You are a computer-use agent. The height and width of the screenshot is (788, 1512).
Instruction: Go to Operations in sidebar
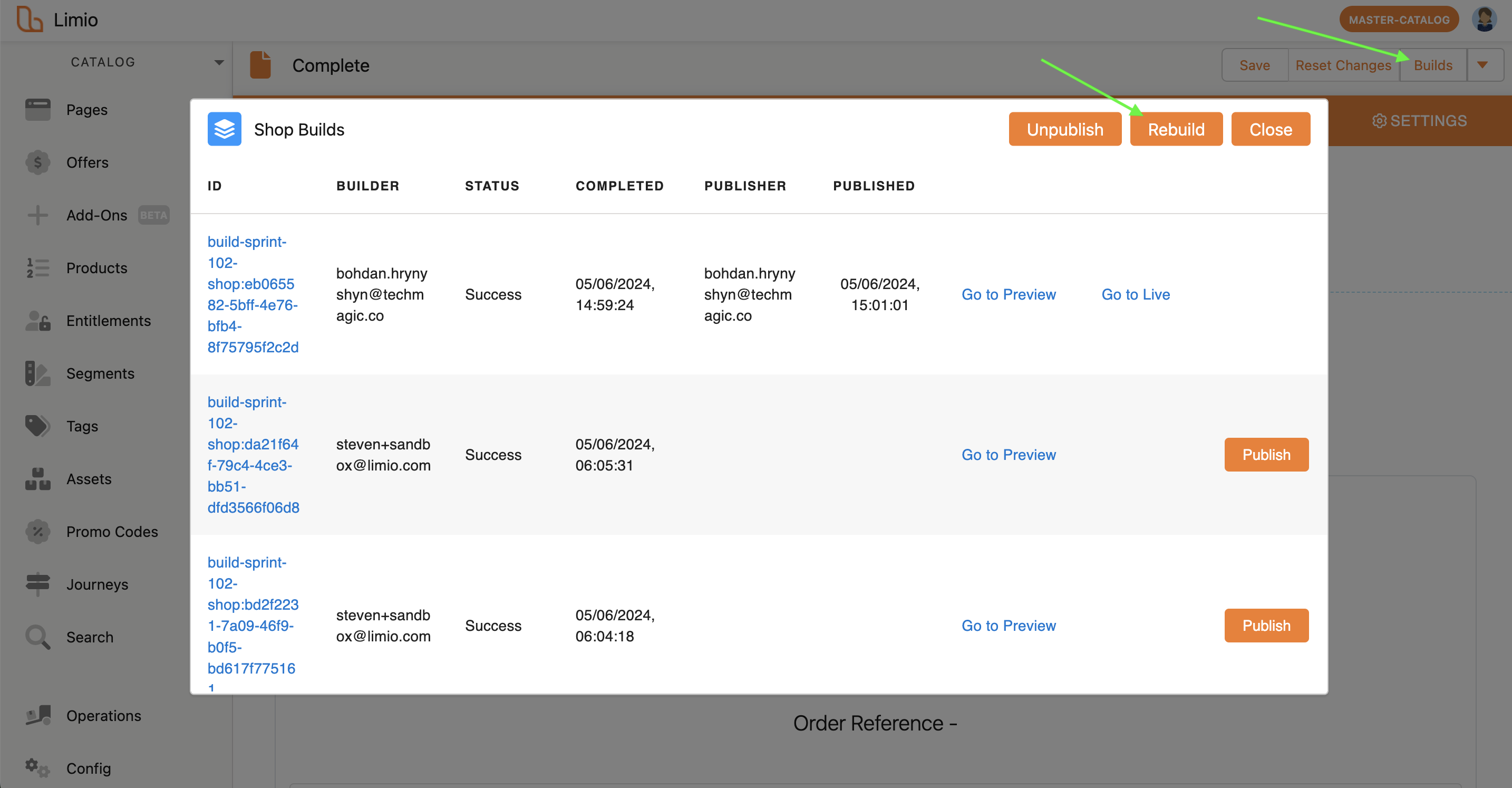click(x=103, y=715)
